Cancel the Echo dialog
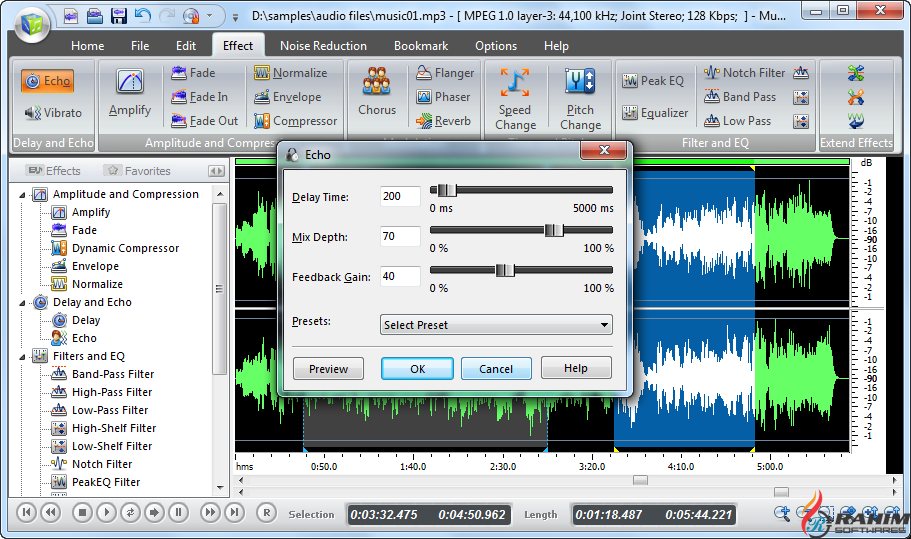This screenshot has height=539, width=911. tap(496, 369)
